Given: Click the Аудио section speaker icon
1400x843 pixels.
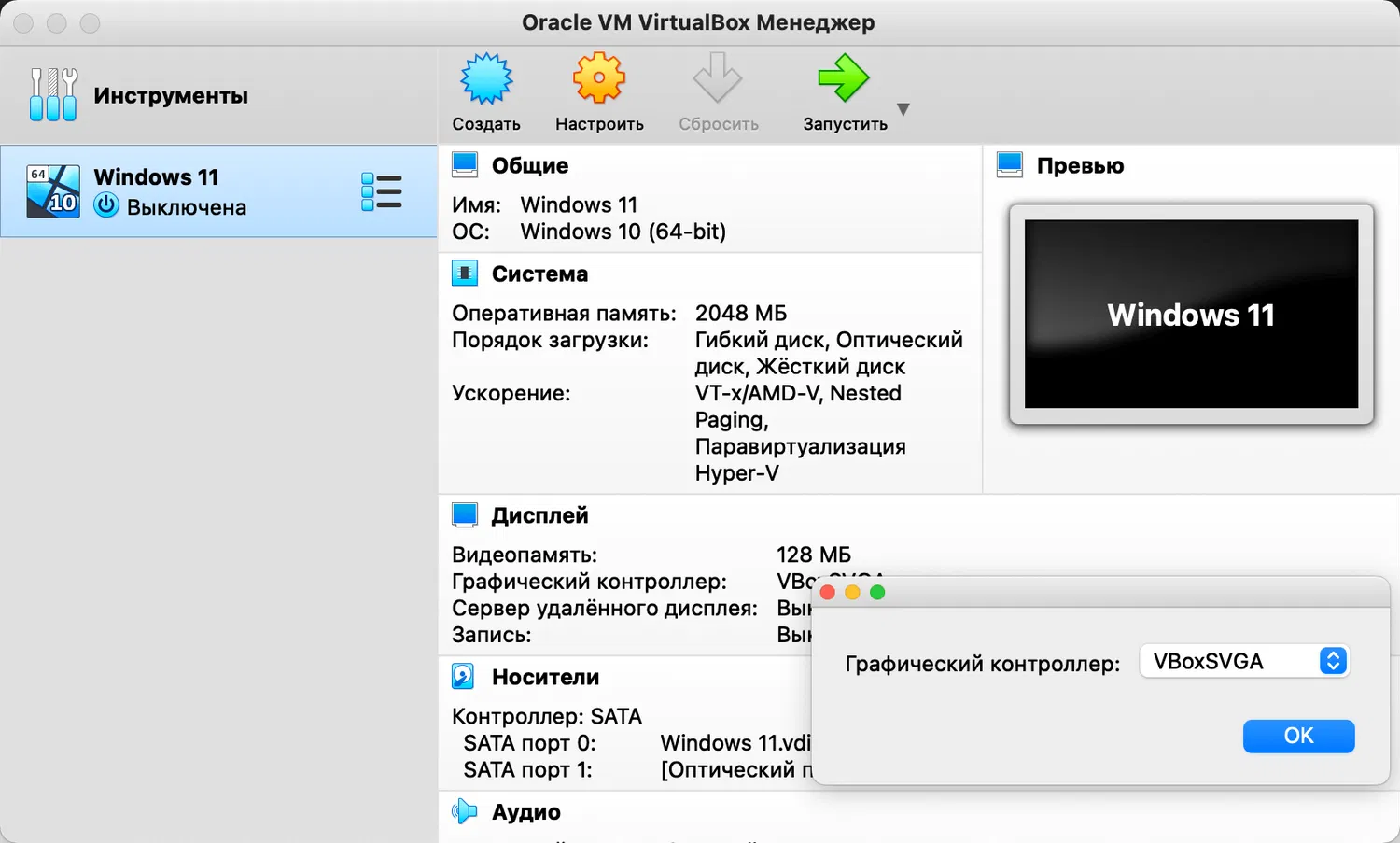Looking at the screenshot, I should [465, 812].
